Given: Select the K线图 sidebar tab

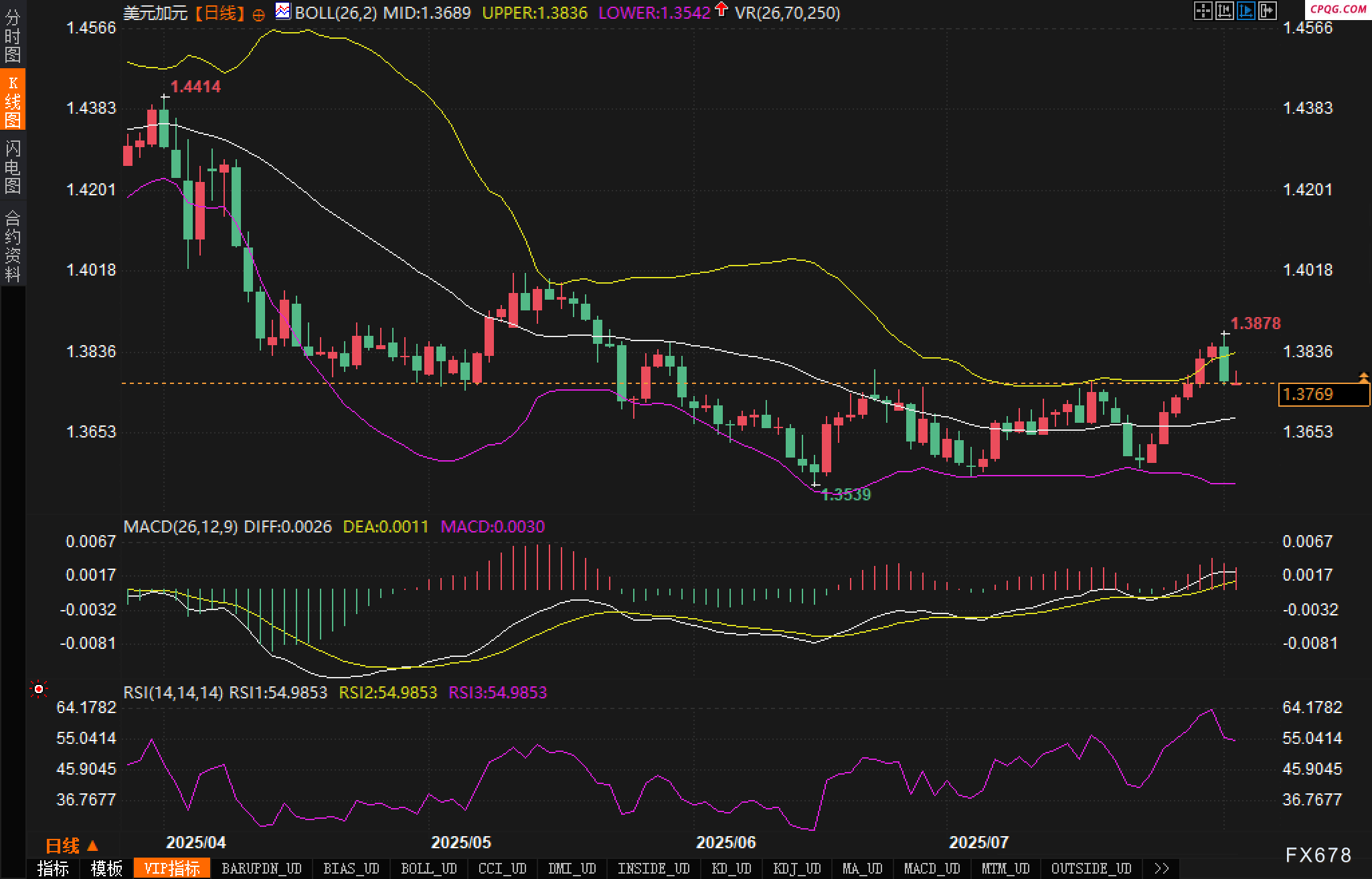Looking at the screenshot, I should [x=13, y=101].
